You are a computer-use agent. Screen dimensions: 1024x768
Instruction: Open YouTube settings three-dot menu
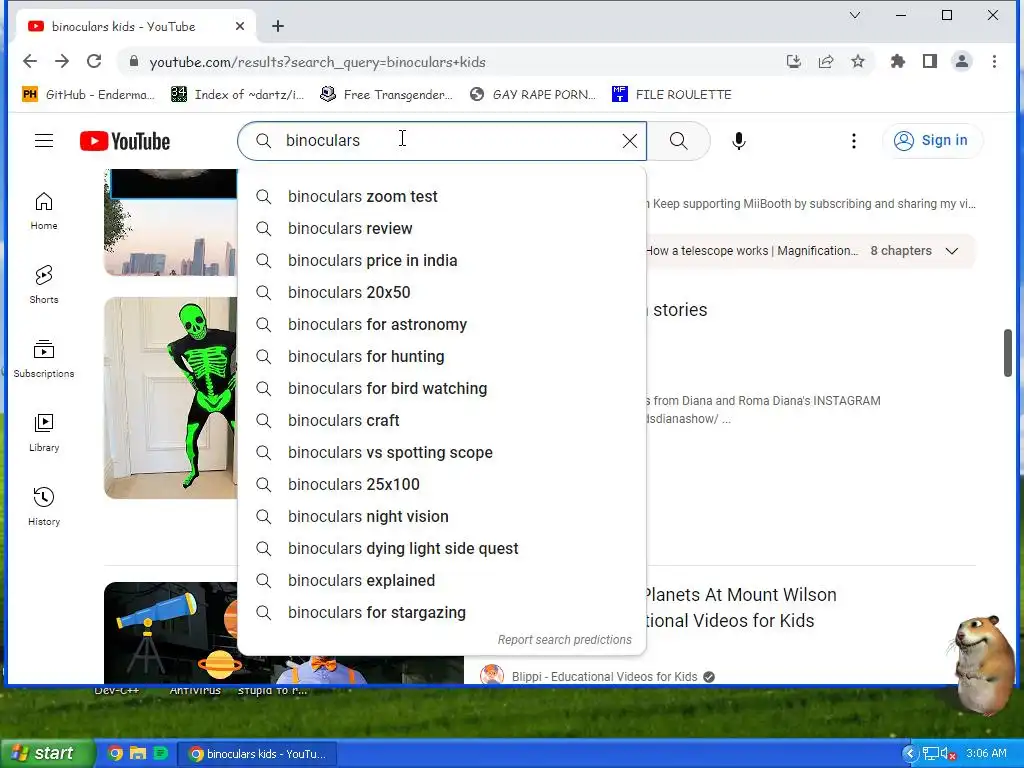point(854,140)
